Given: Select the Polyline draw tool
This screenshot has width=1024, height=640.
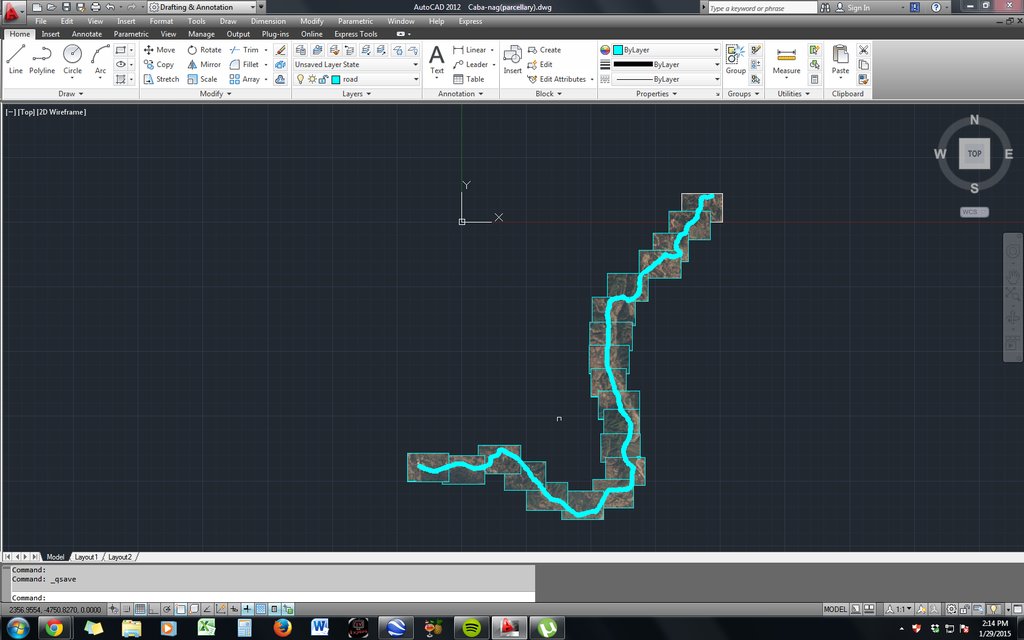Looking at the screenshot, I should [42, 58].
